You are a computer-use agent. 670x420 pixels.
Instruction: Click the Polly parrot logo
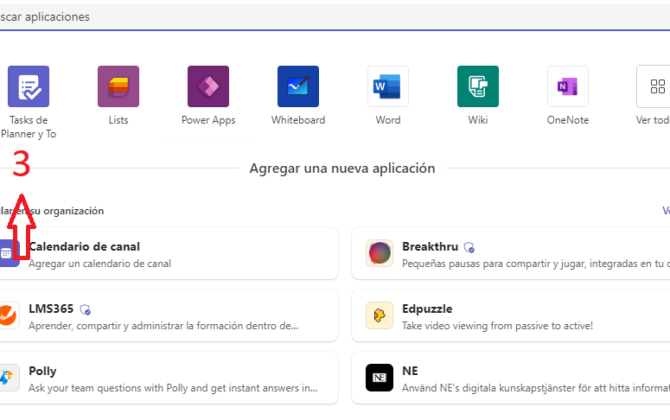click(x=9, y=378)
